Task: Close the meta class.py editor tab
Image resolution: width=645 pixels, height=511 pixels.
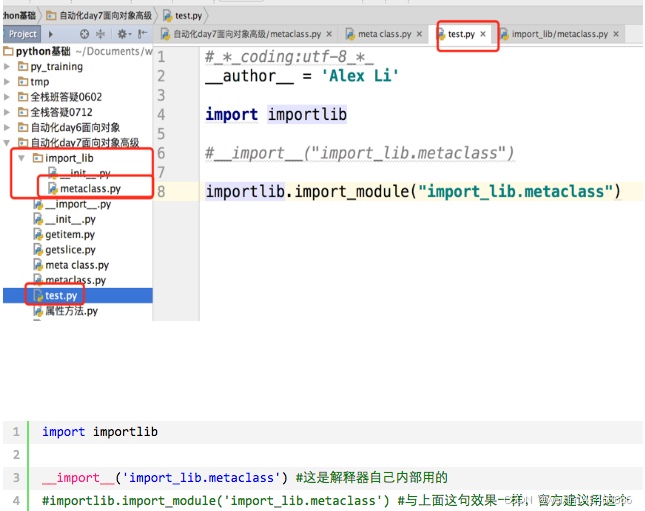Action: pyautogui.click(x=419, y=34)
